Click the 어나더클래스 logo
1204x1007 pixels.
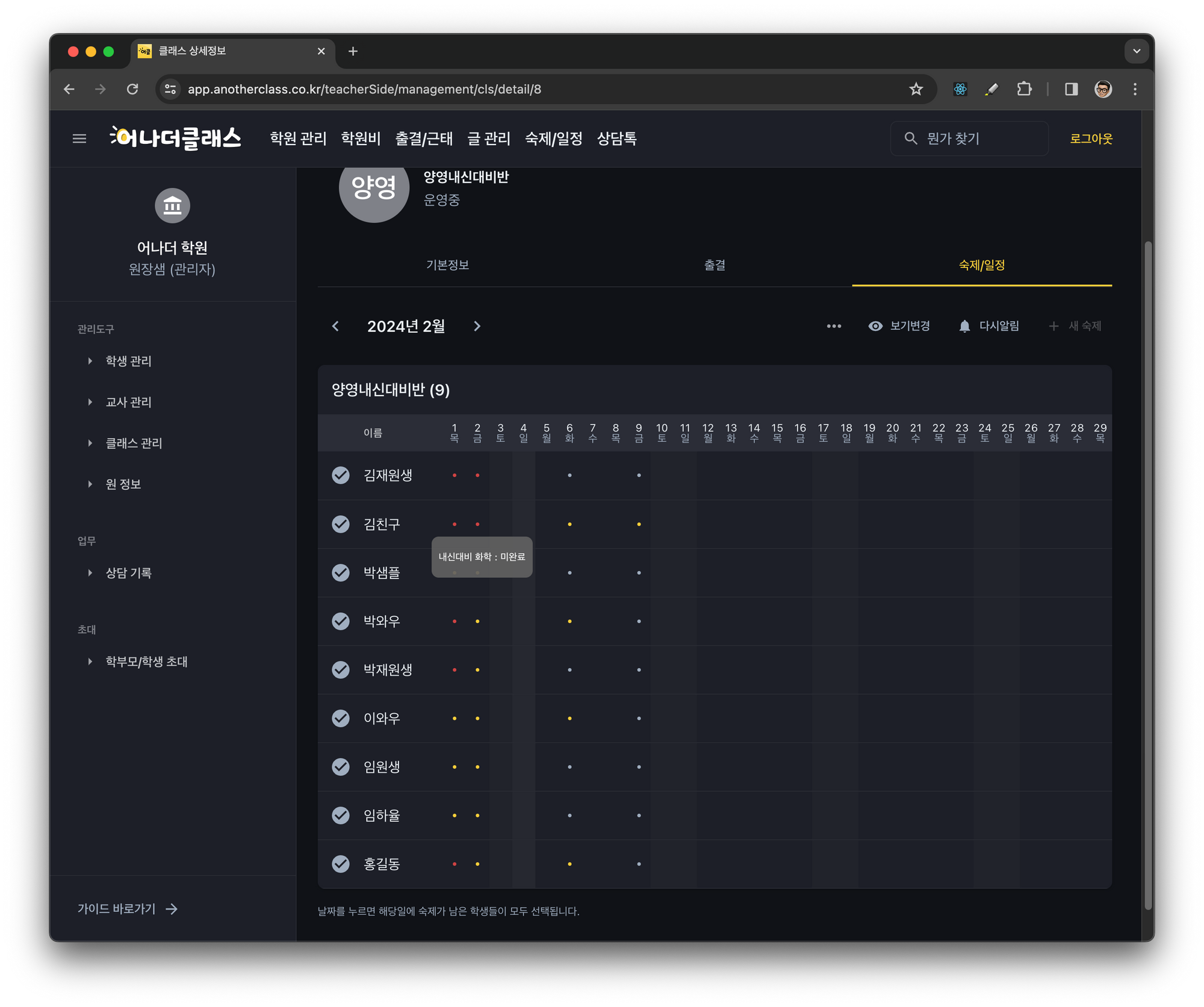coord(176,138)
